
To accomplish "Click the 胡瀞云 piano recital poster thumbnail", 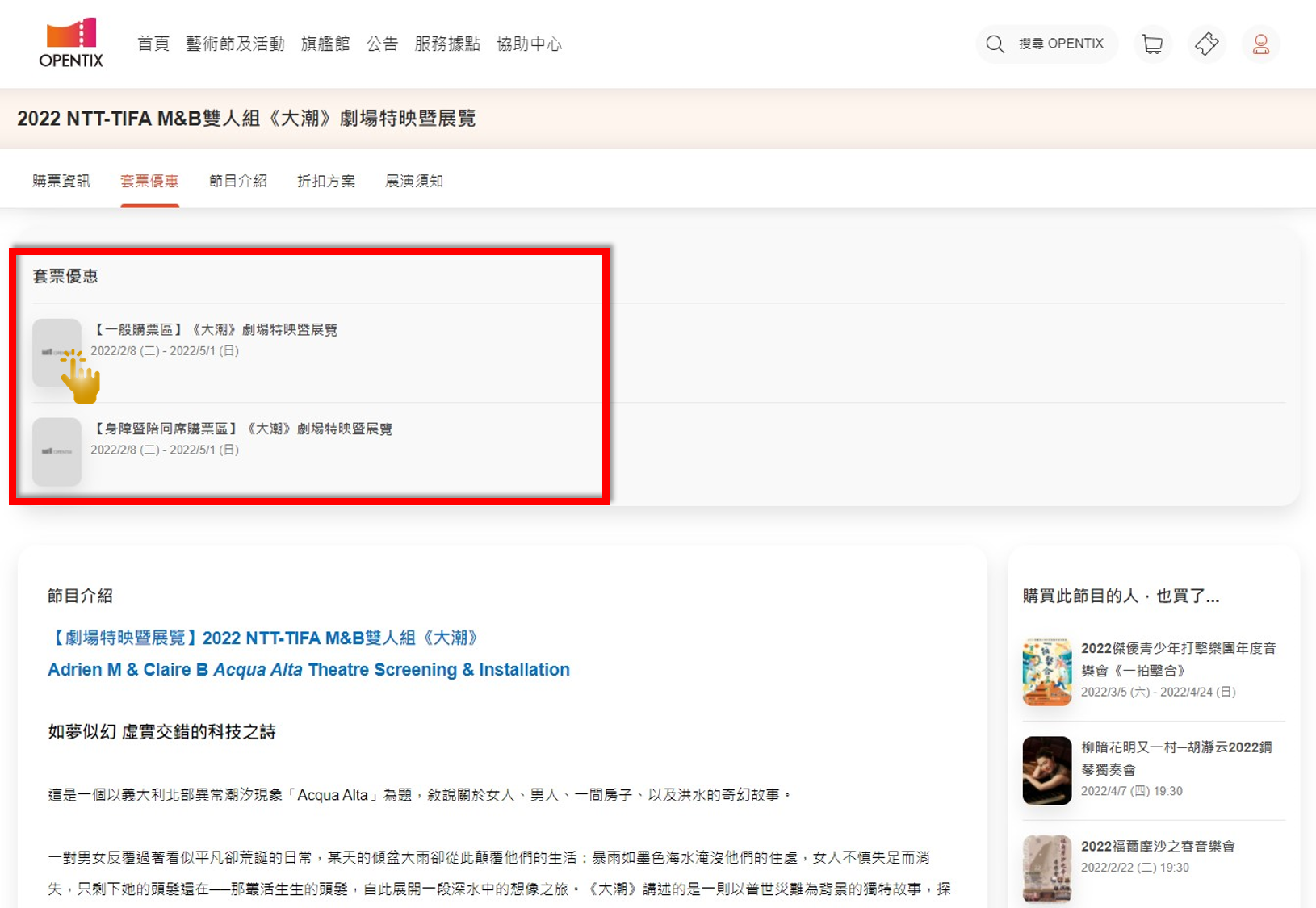I will click(1047, 771).
